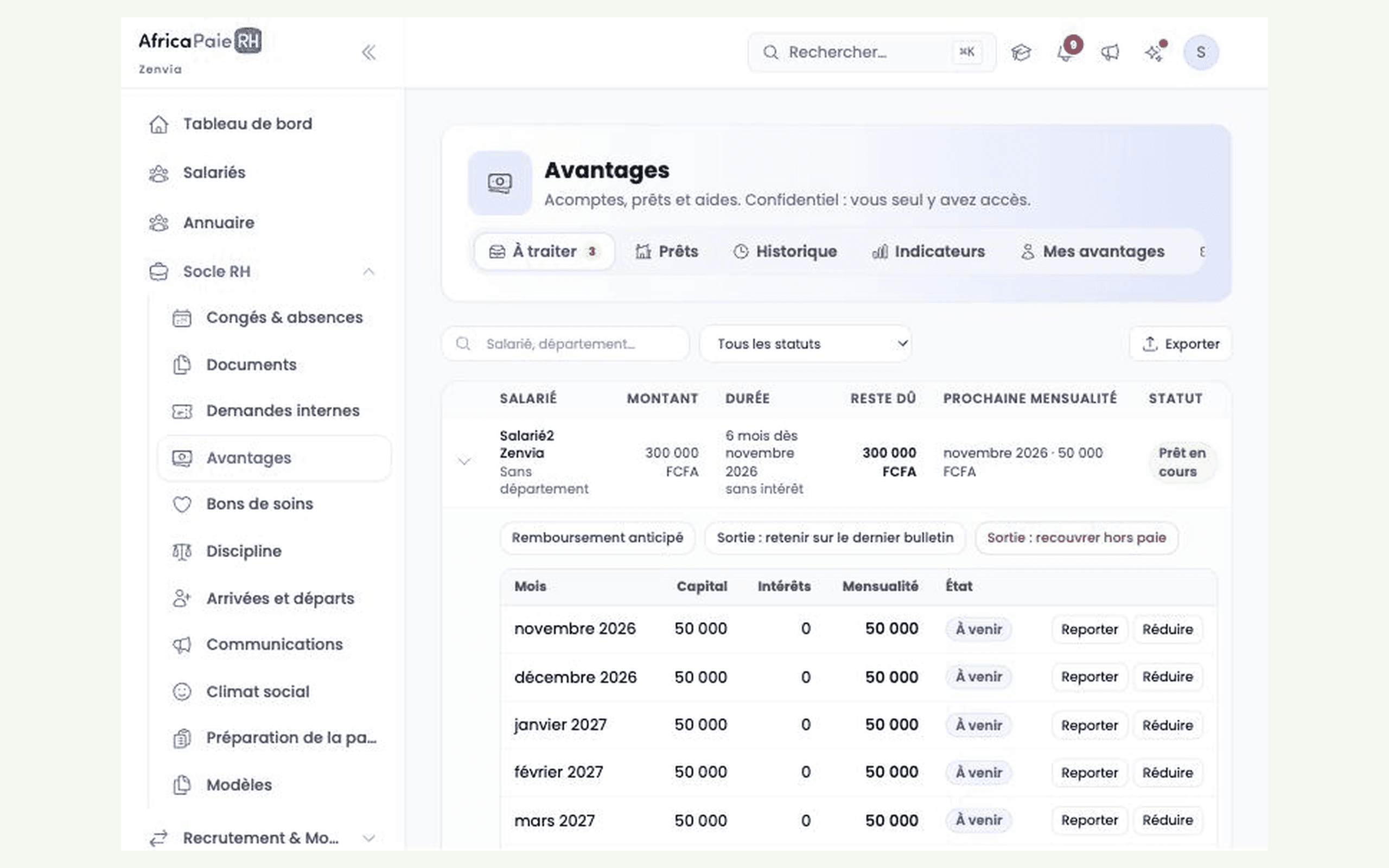The image size is (1389, 868).
Task: Open Bons de soins page
Action: click(243, 504)
